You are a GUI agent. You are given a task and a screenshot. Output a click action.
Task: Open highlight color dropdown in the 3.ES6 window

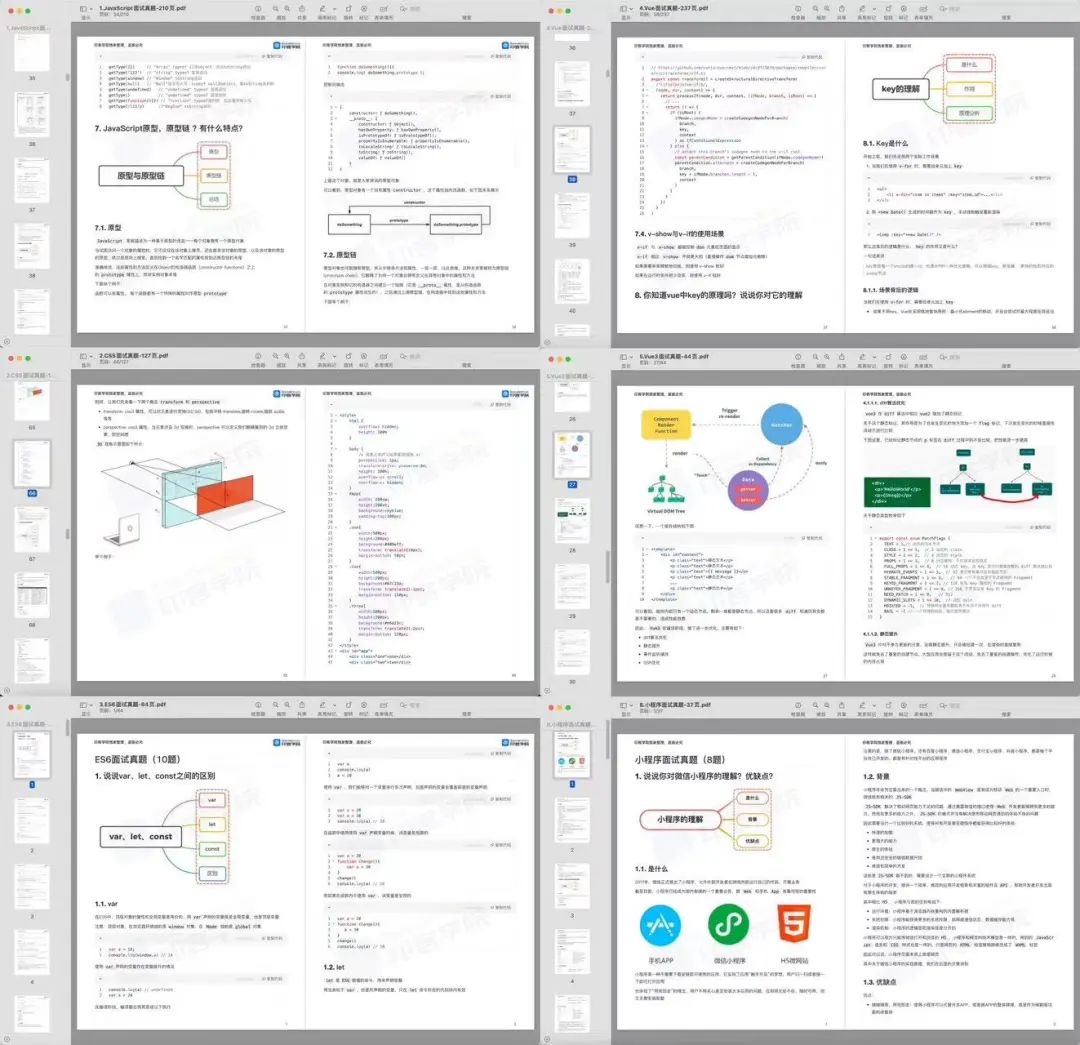[x=334, y=705]
